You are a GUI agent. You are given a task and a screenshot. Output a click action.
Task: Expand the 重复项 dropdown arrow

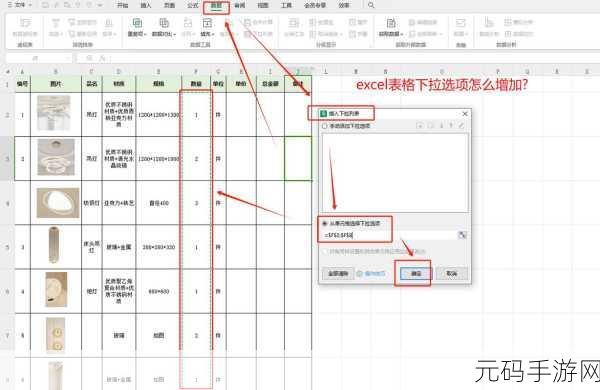click(x=145, y=34)
